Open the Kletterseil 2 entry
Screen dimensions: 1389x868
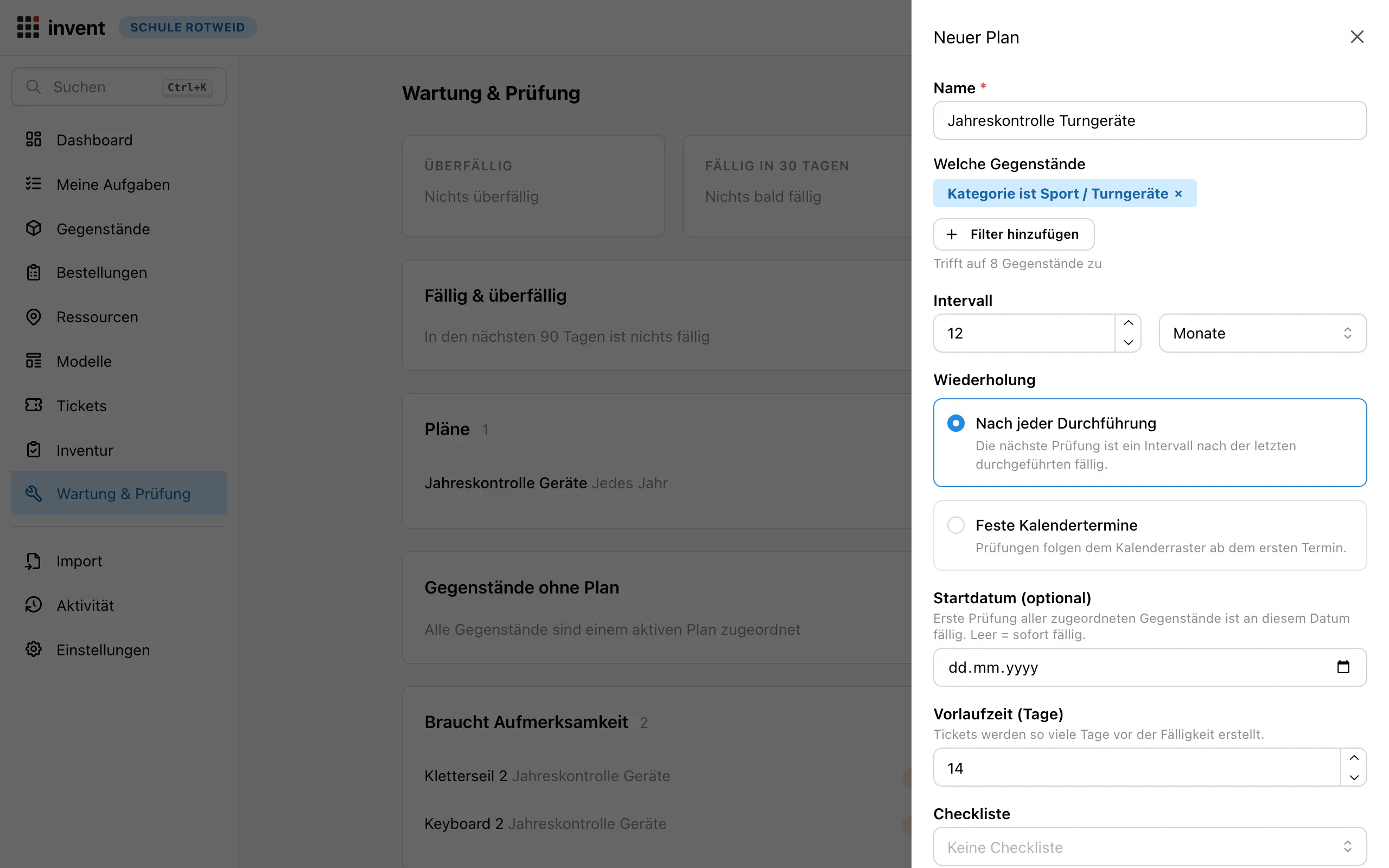(466, 776)
